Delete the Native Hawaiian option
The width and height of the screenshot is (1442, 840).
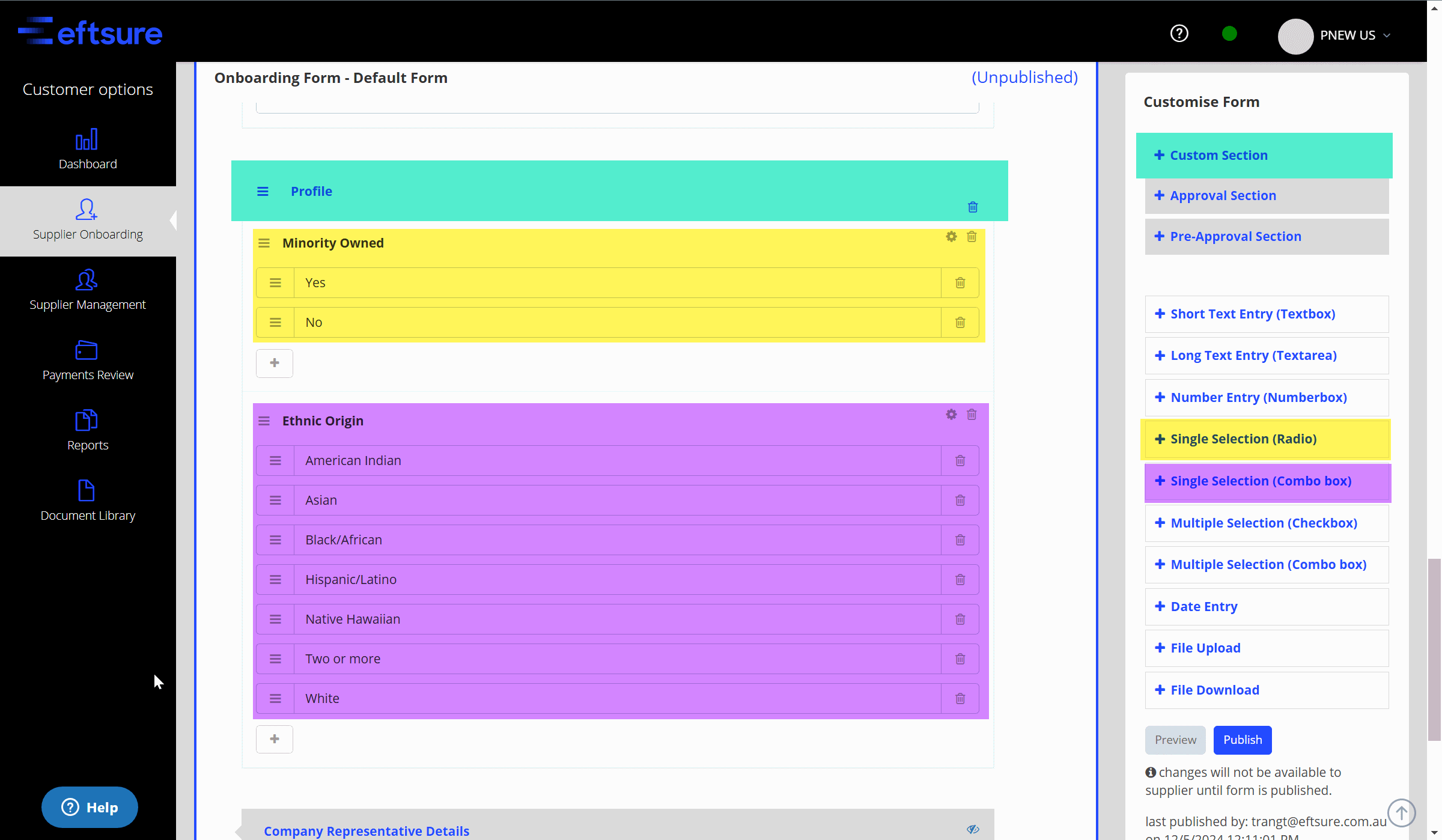click(960, 619)
